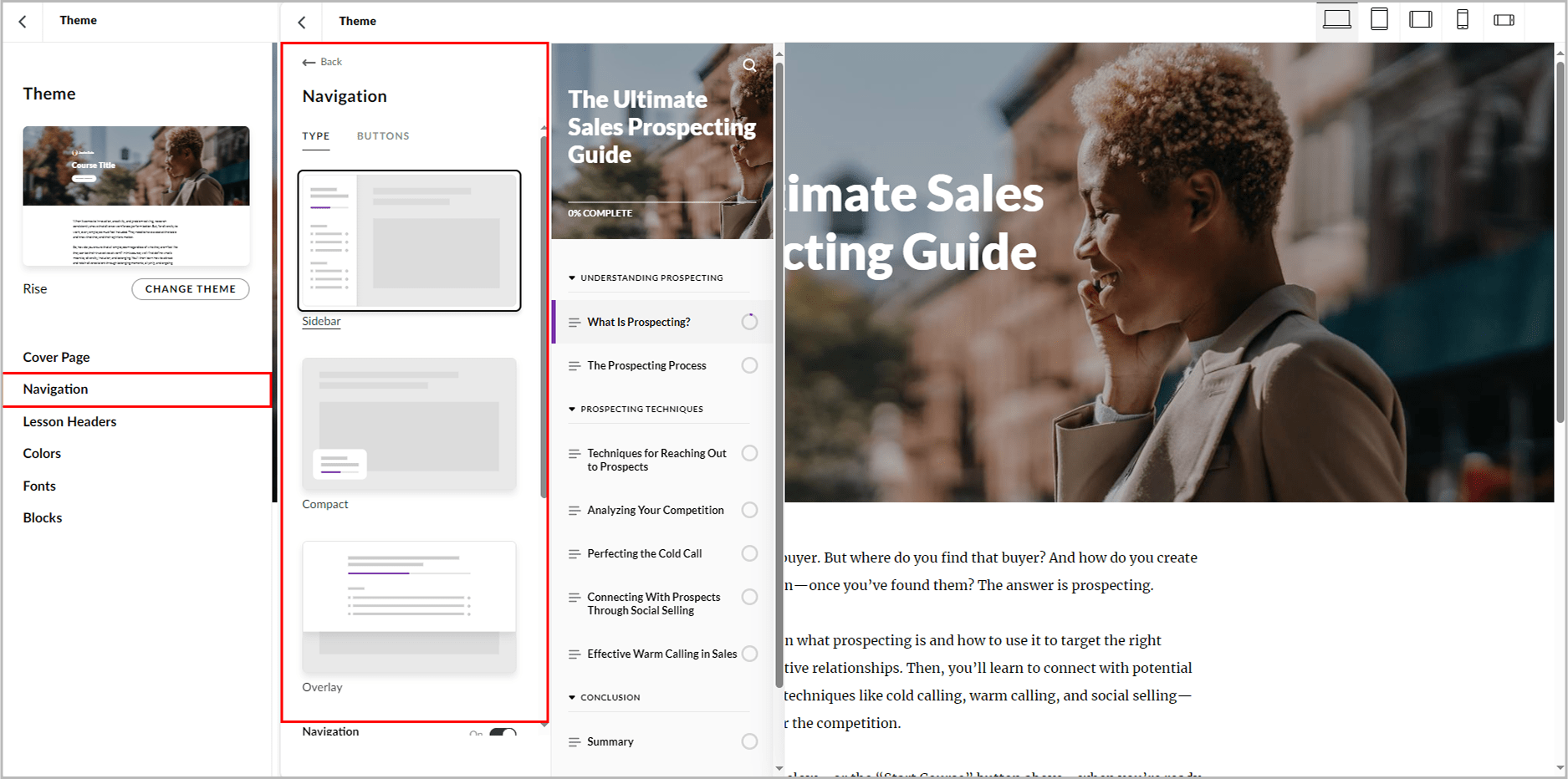Switch to tablet portrait preview
Screen dimensions: 1568x779
tap(1378, 18)
